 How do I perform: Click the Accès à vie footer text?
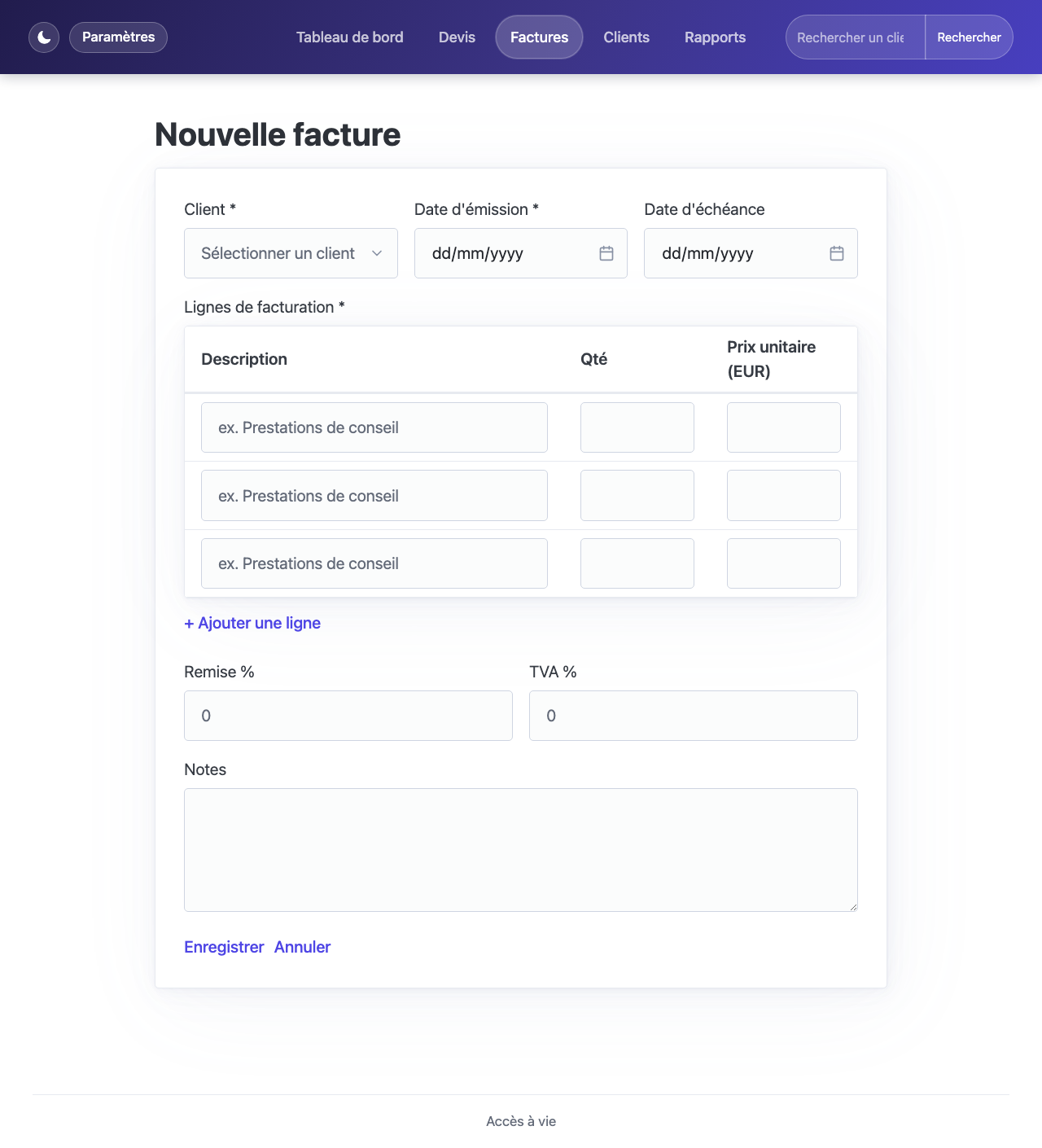521,1121
